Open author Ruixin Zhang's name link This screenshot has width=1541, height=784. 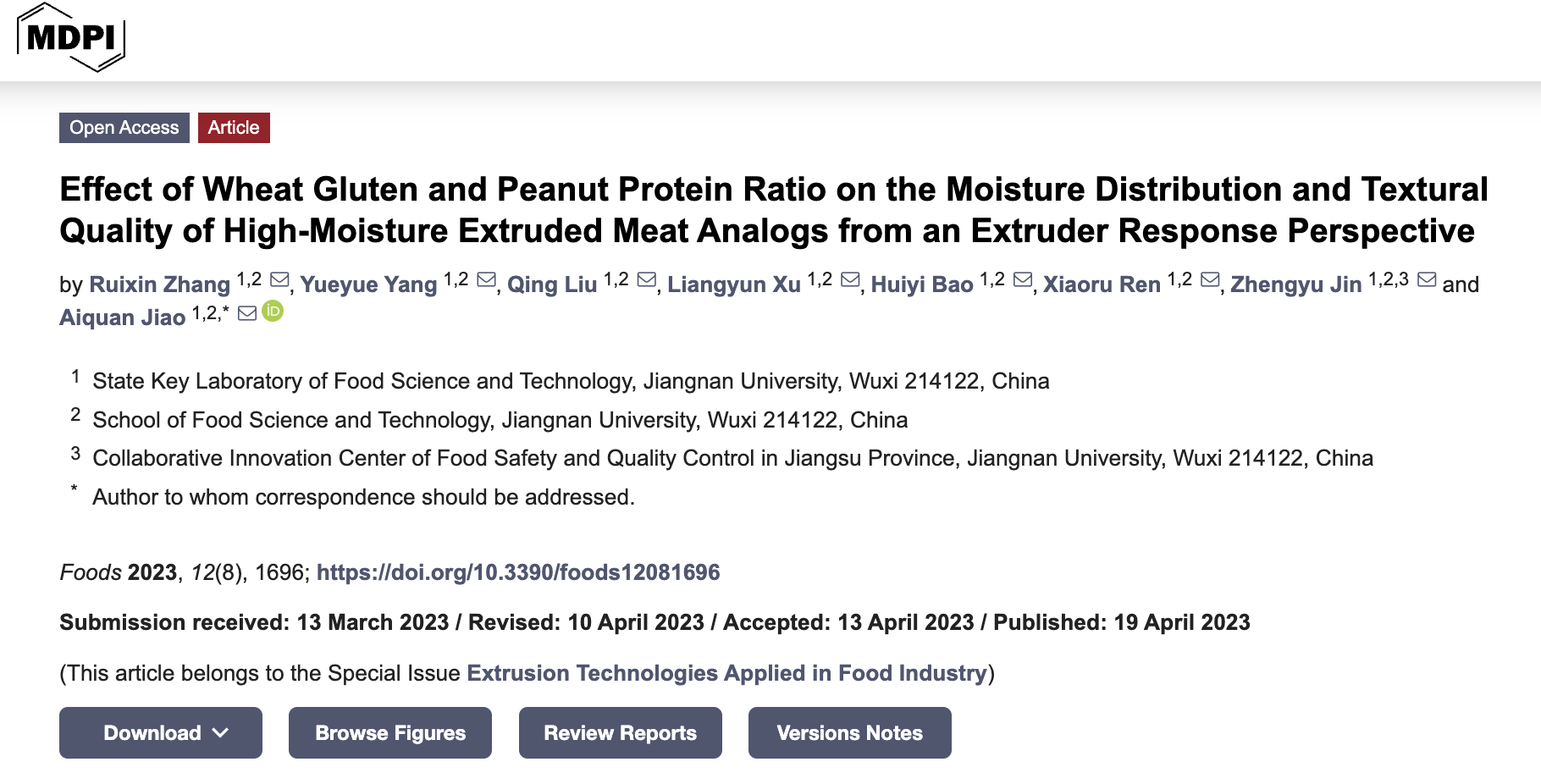(x=159, y=284)
